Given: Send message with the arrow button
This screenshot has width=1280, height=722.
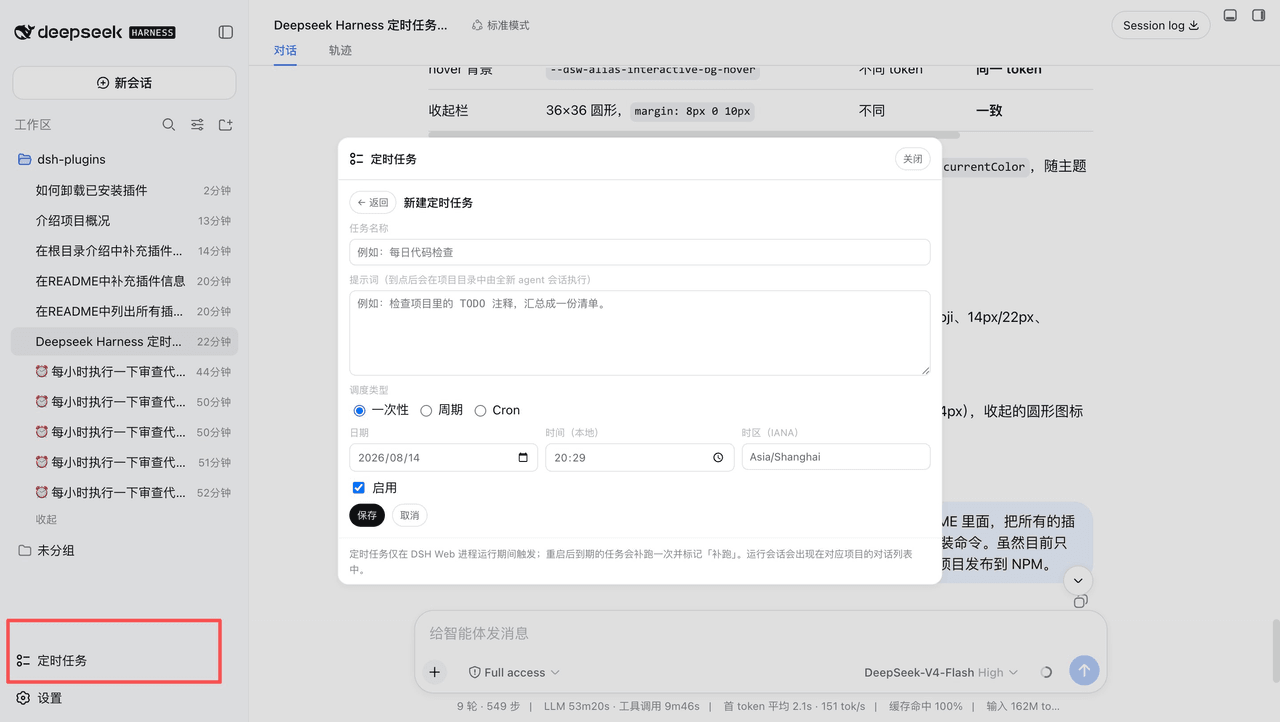Looking at the screenshot, I should coord(1084,670).
